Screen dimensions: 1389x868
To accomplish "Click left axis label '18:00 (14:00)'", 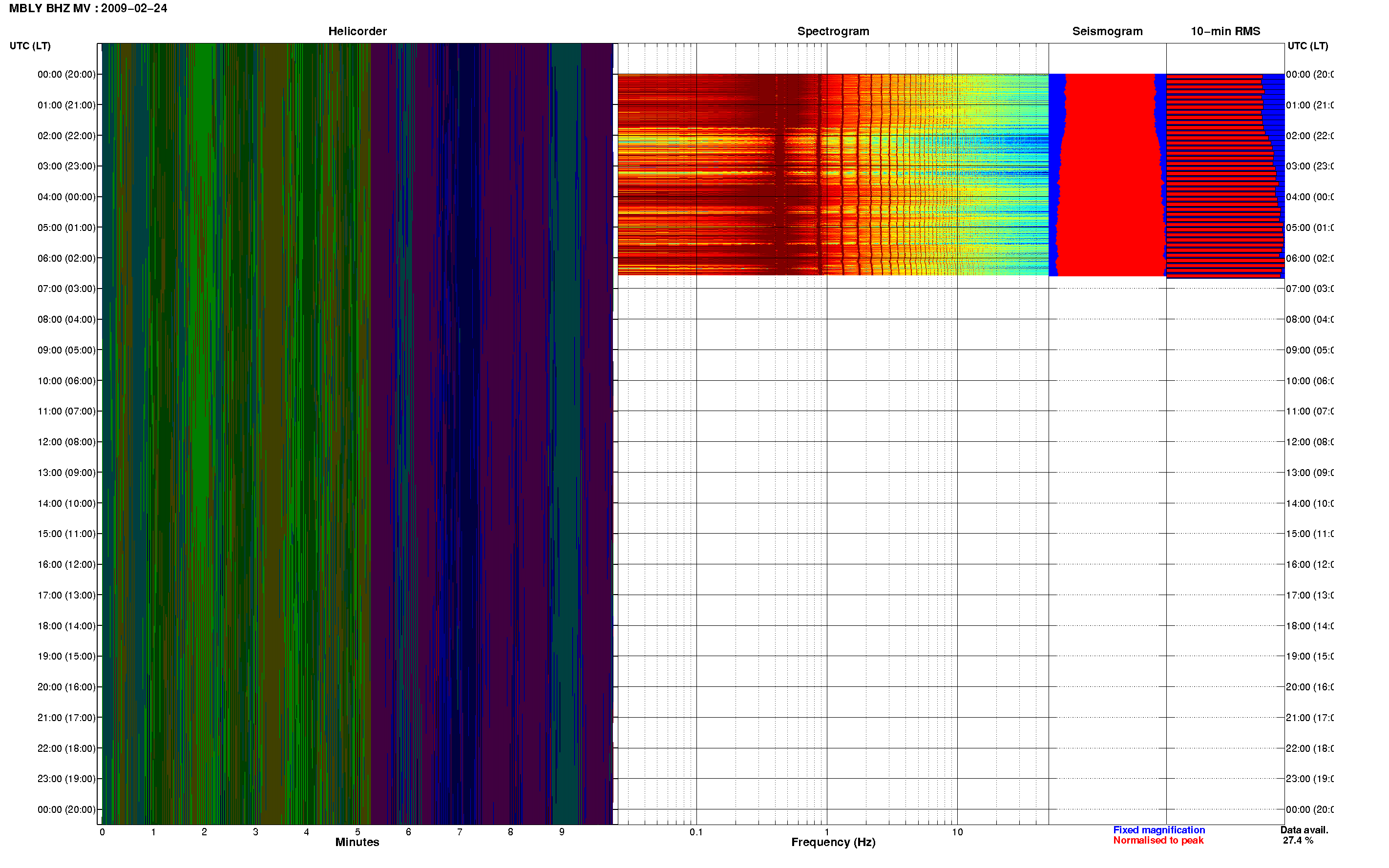I will click(x=66, y=626).
